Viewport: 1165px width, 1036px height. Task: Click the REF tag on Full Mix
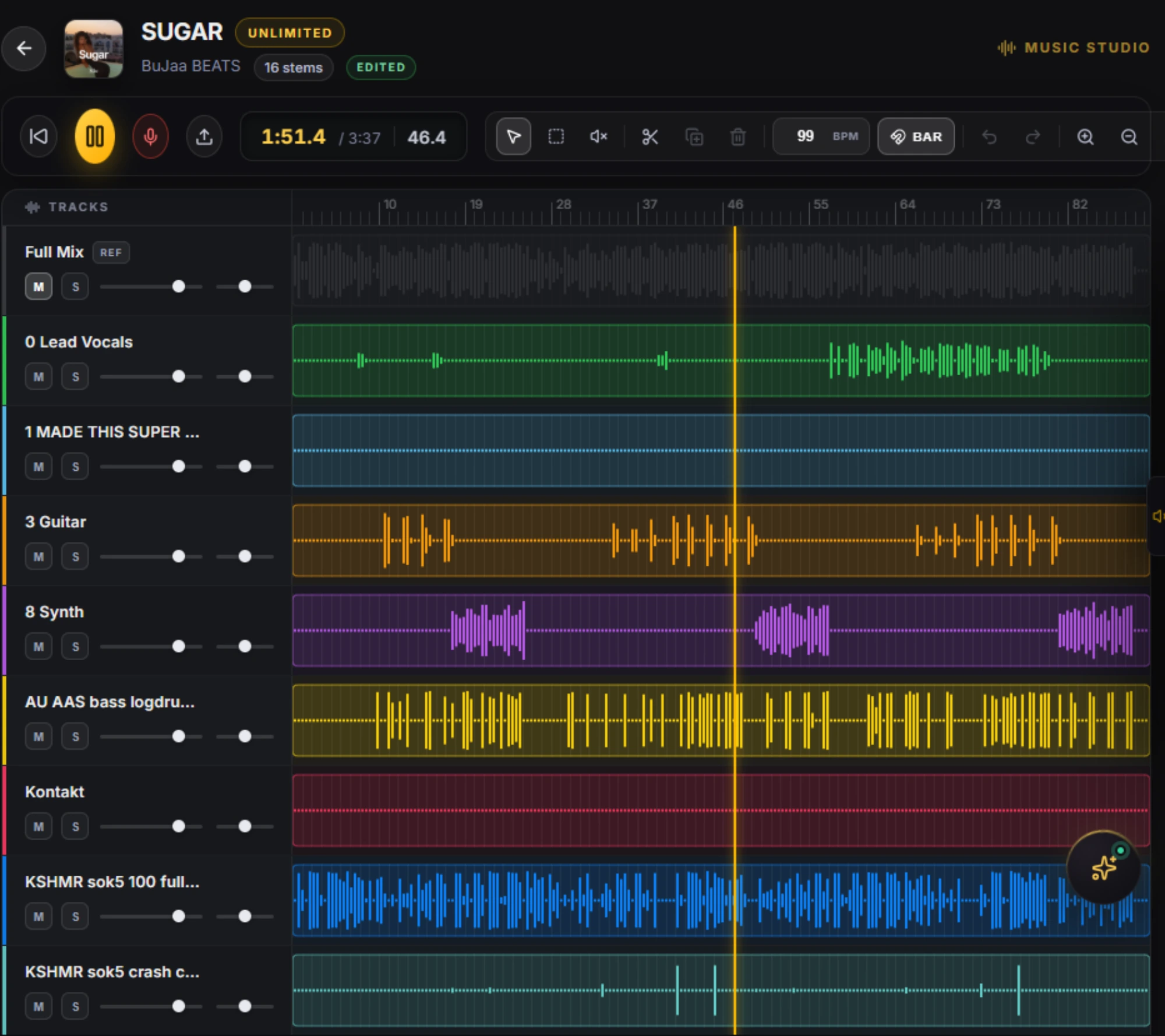coord(111,252)
